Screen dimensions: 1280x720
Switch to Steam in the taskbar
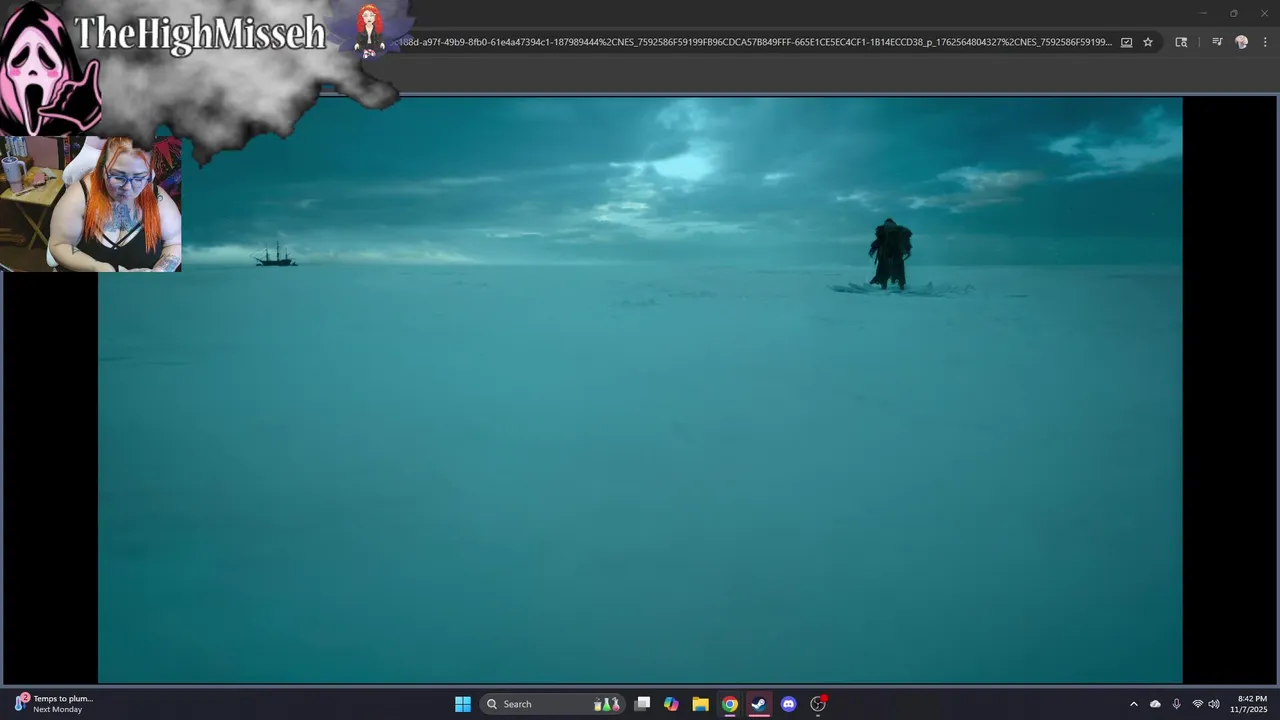point(759,704)
